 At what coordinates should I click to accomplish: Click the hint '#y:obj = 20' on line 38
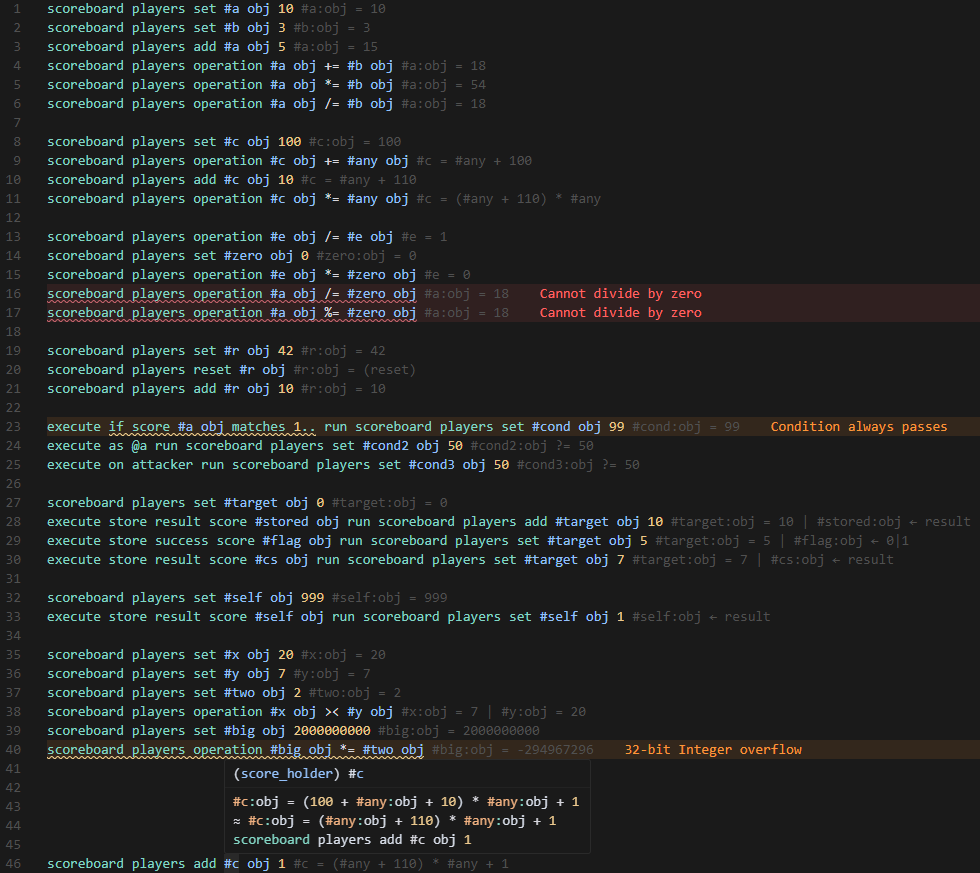(544, 712)
